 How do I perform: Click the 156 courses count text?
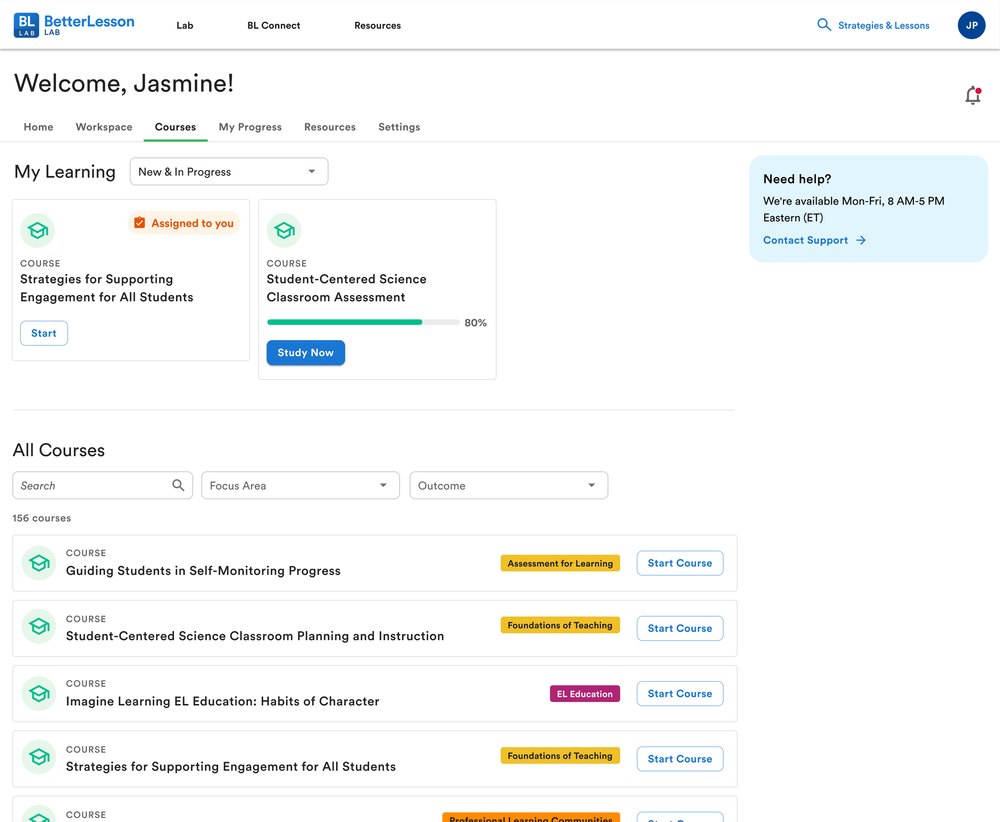pyautogui.click(x=42, y=518)
